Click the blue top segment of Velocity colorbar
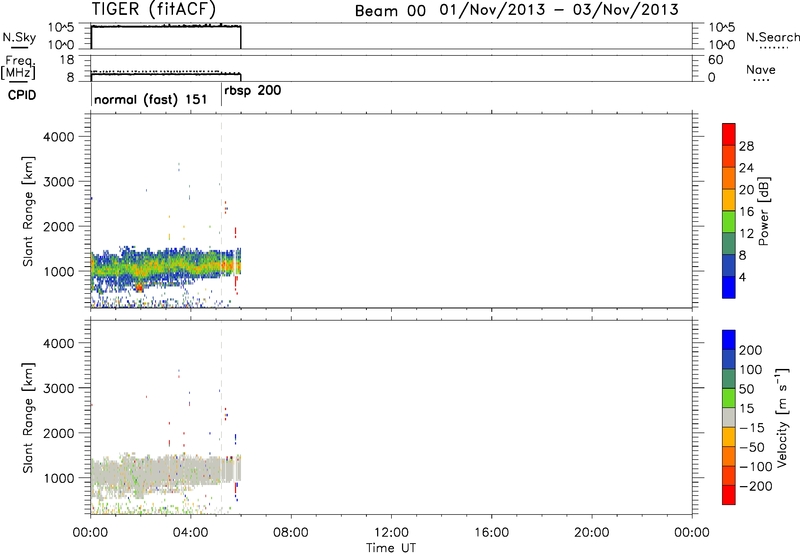The image size is (800, 554). pyautogui.click(x=729, y=340)
